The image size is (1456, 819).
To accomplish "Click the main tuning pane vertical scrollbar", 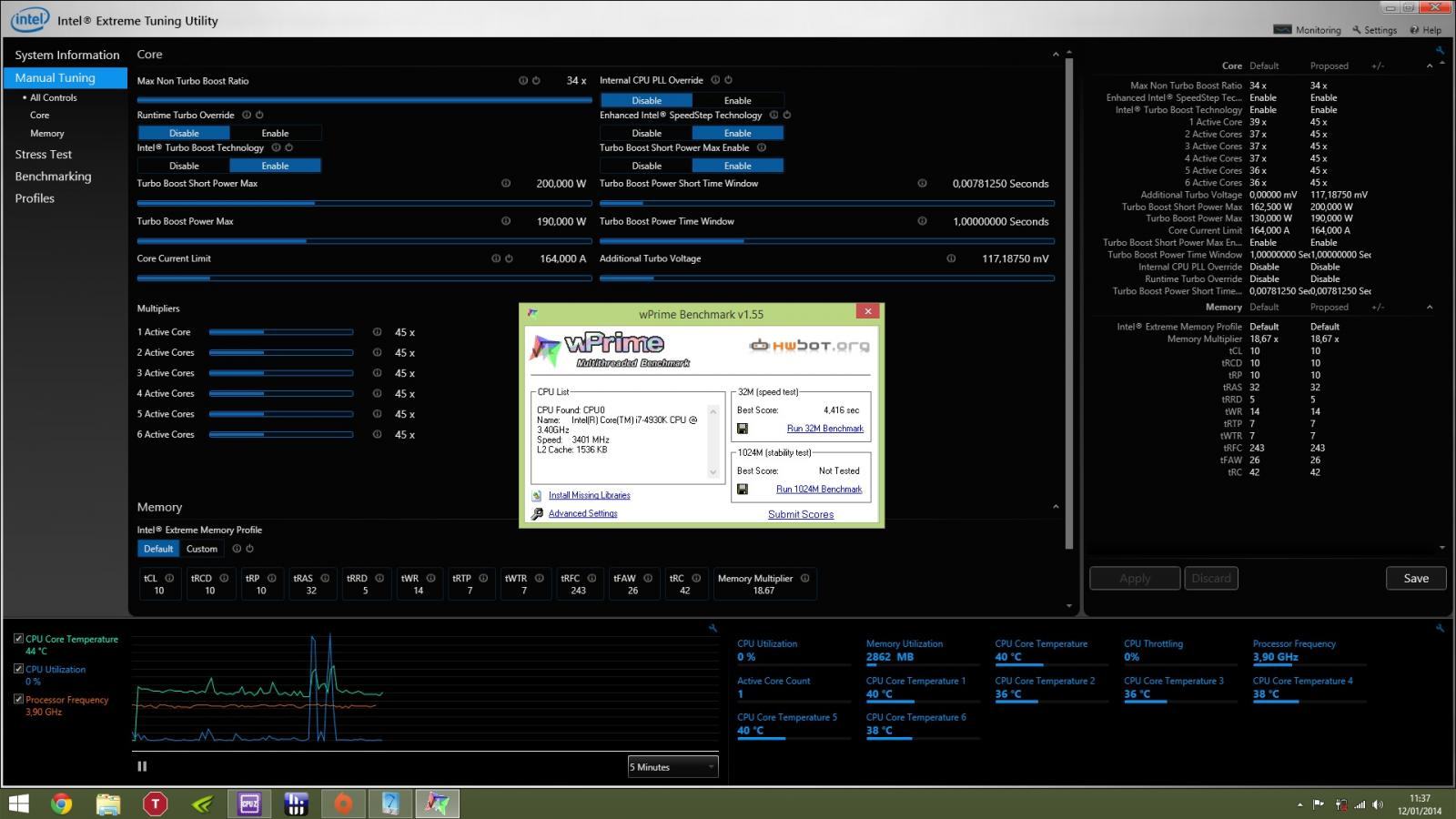I will 1069,305.
